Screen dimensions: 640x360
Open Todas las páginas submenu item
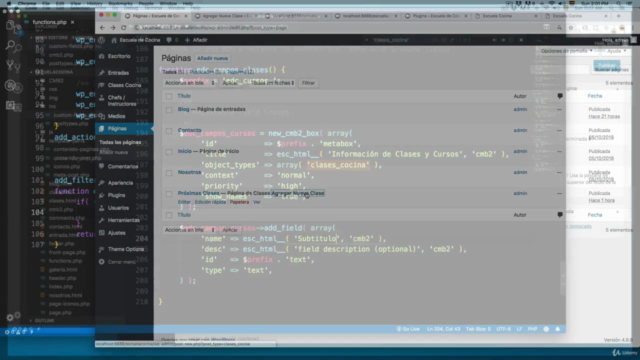120,142
